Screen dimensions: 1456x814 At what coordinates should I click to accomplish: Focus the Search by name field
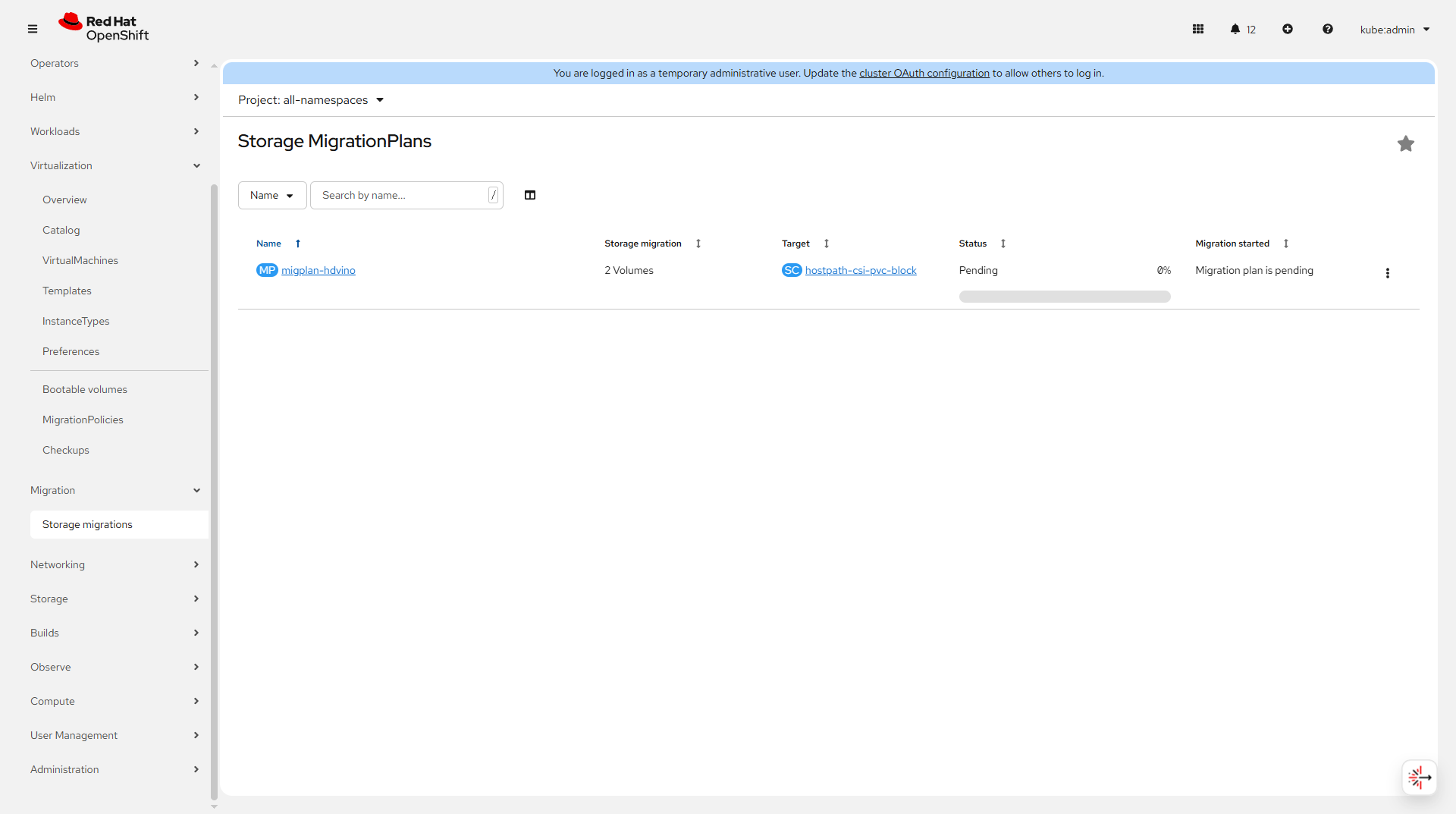click(406, 195)
